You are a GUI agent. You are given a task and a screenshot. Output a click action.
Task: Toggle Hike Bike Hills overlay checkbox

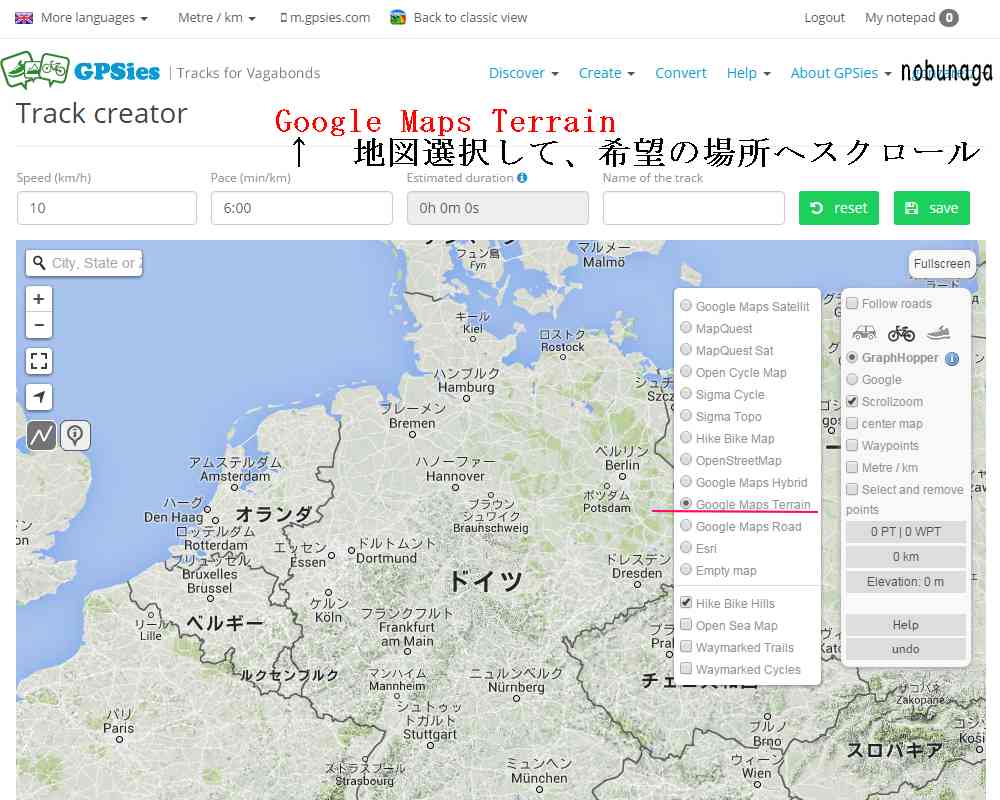(x=686, y=603)
